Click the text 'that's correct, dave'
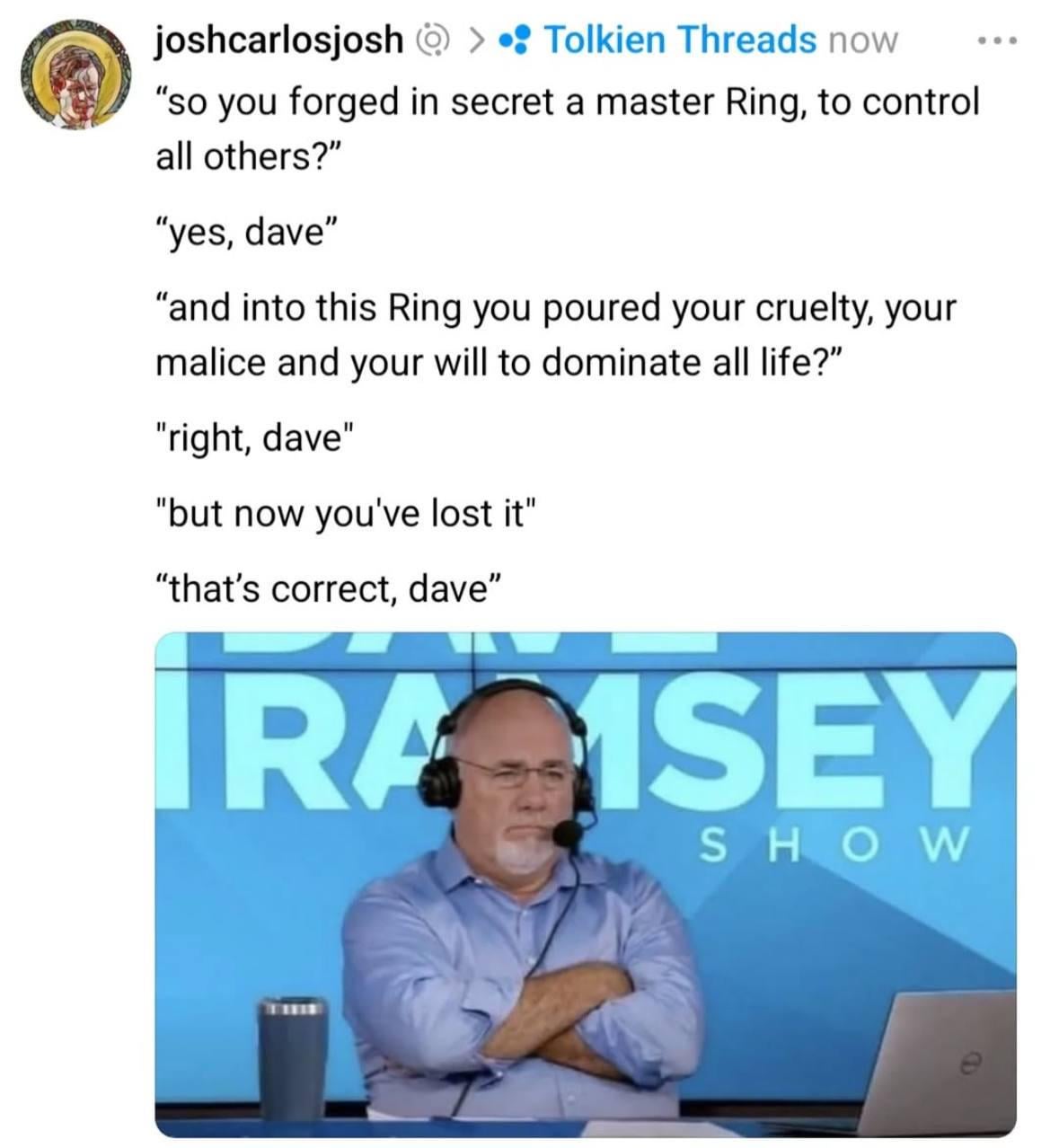The image size is (1059, 1148). pyautogui.click(x=329, y=589)
